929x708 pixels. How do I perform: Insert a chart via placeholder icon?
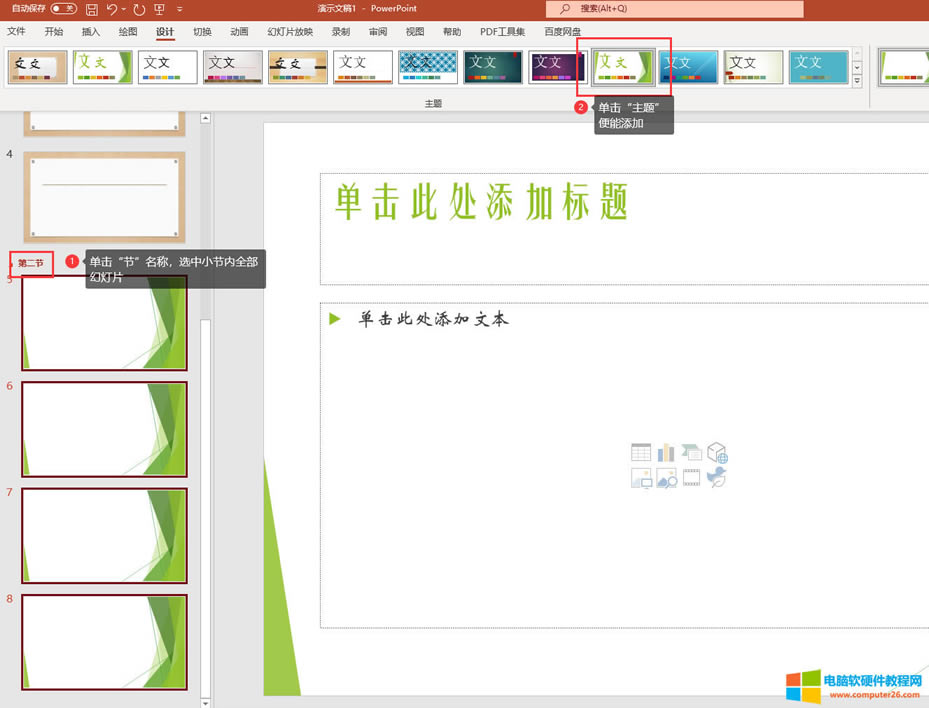point(666,453)
